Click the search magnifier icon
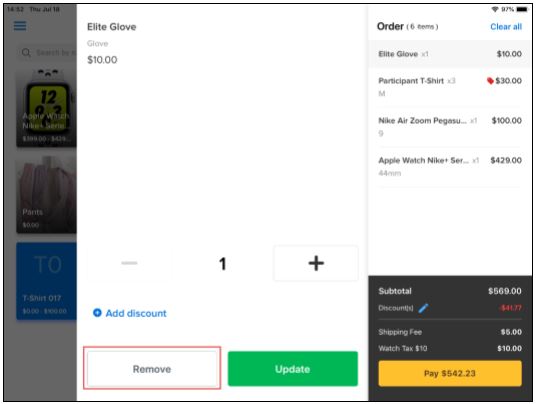The image size is (538, 404). pos(26,53)
